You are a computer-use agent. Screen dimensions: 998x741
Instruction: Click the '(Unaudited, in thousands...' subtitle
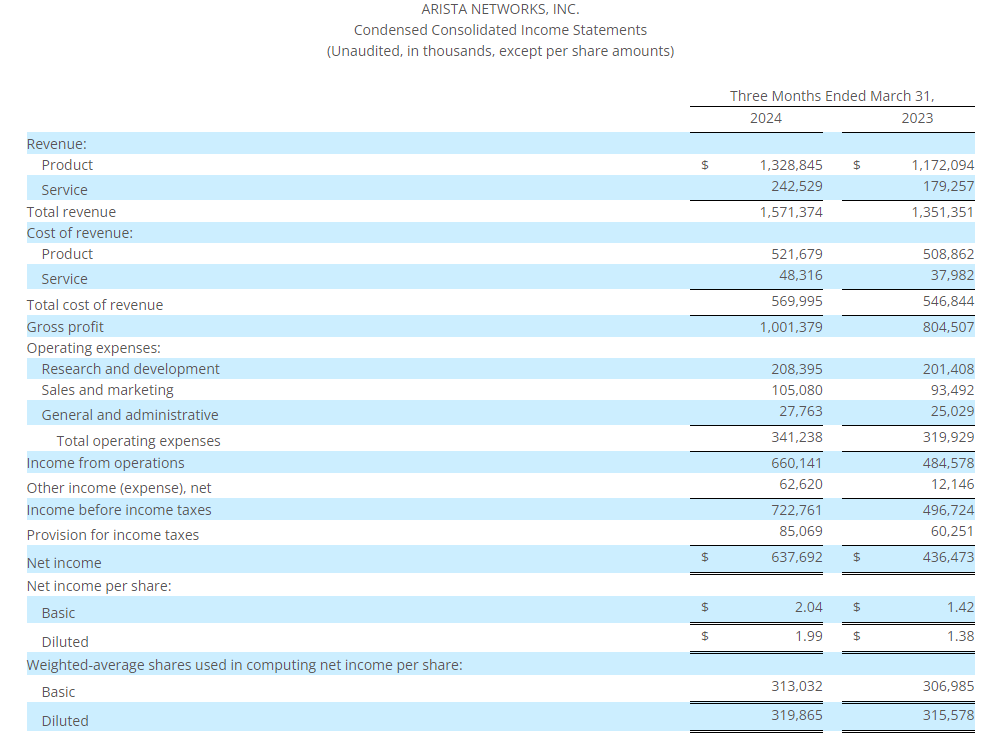click(500, 51)
